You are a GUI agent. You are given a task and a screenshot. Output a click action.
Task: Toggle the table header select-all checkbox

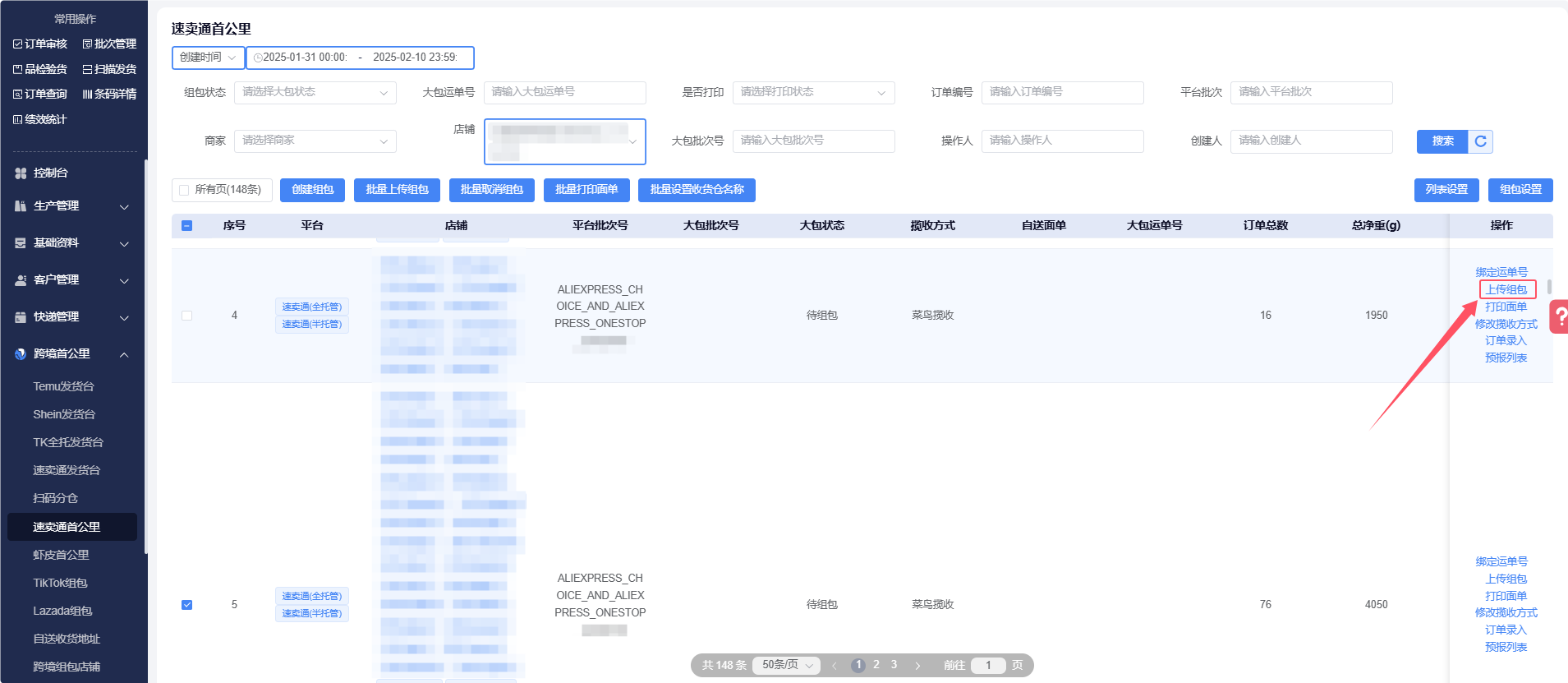[x=186, y=226]
